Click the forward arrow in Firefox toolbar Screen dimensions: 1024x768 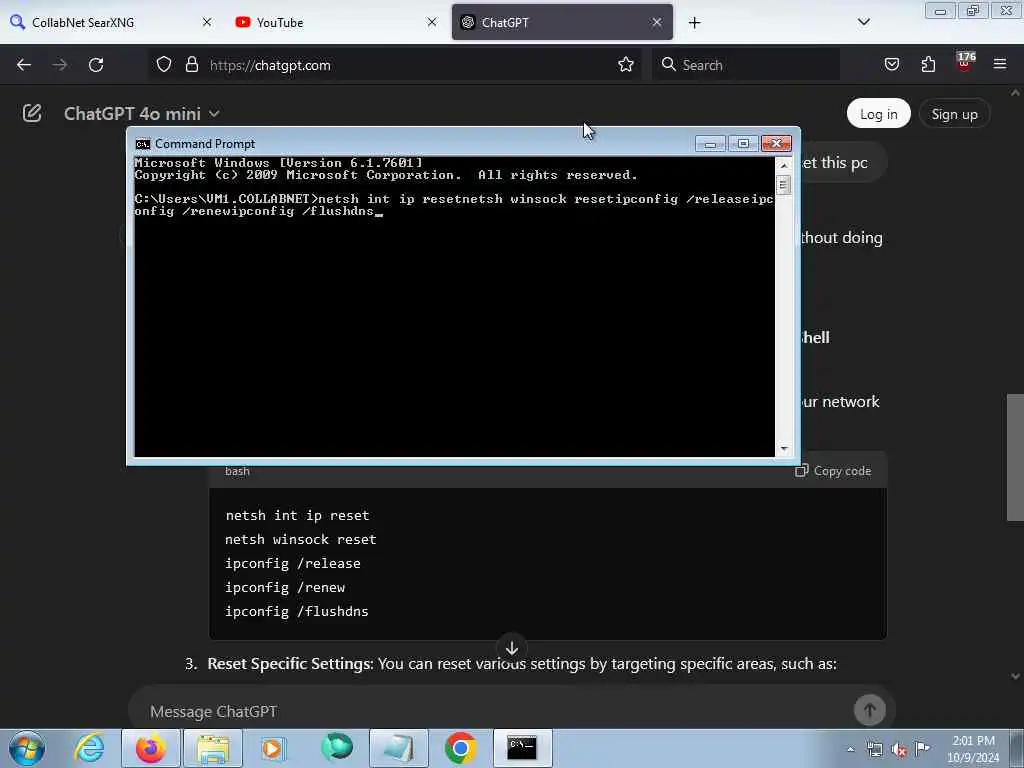point(59,65)
